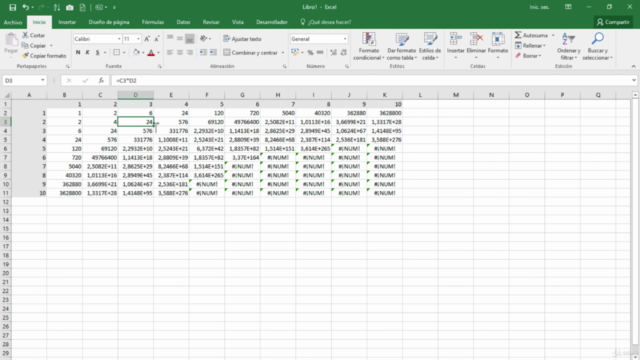Click the Compartir button
The image size is (640, 360).
pyautogui.click(x=613, y=22)
